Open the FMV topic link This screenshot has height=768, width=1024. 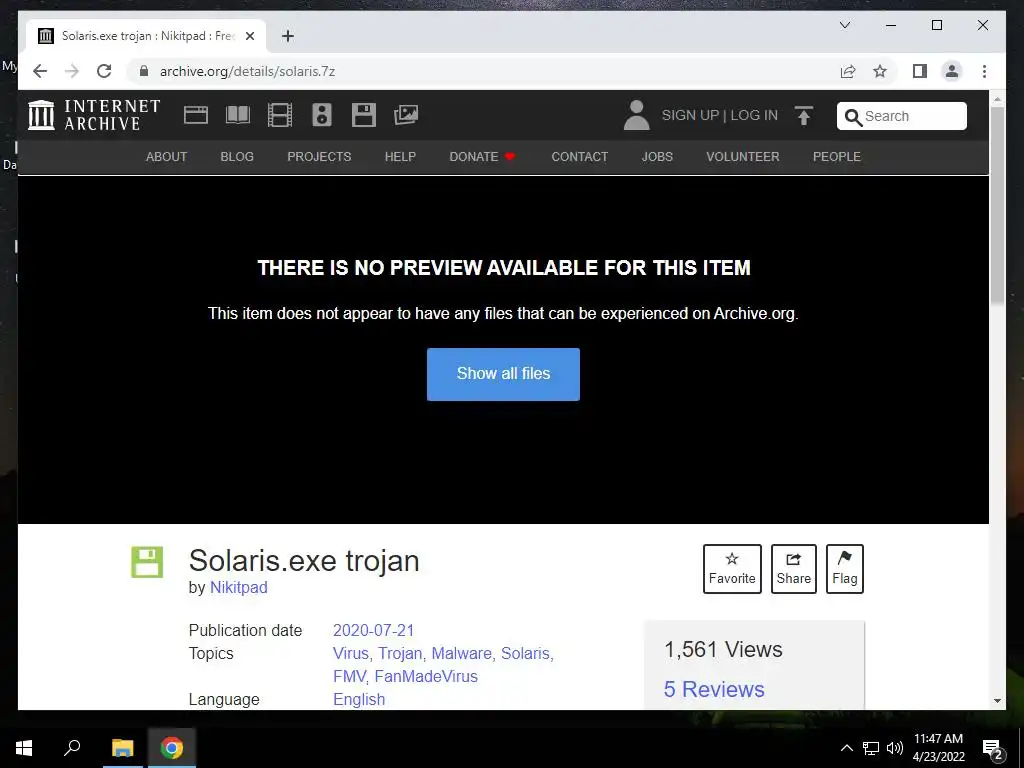tap(349, 676)
